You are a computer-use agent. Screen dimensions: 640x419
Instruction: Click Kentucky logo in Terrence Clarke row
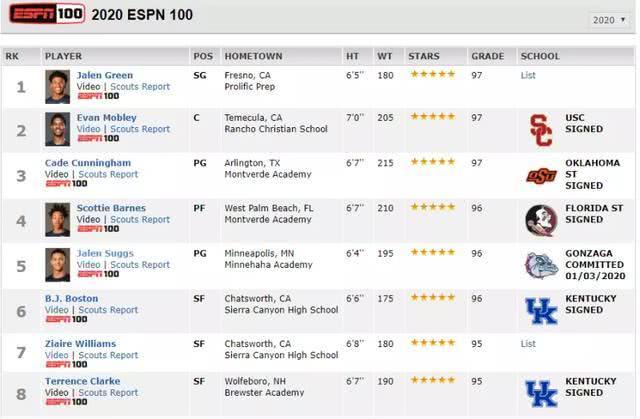(x=541, y=394)
